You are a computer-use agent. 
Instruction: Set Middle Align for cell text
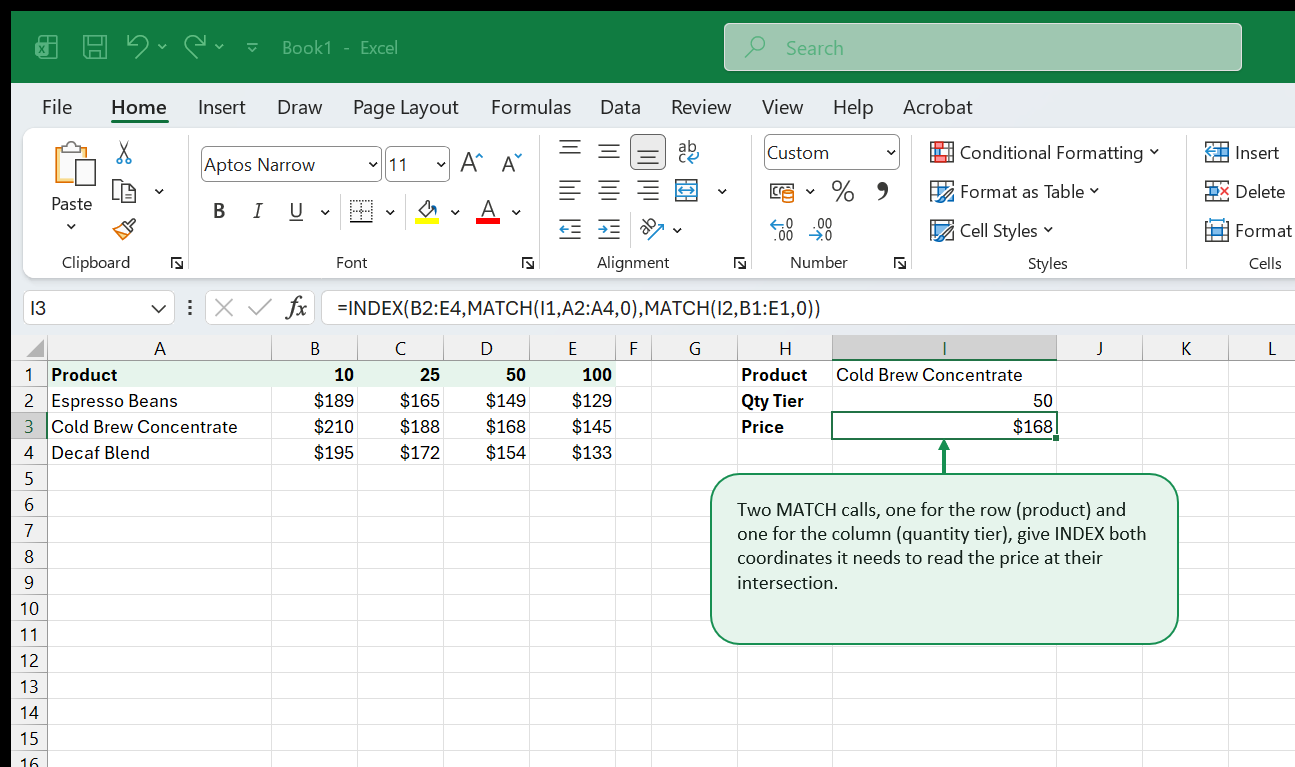609,152
